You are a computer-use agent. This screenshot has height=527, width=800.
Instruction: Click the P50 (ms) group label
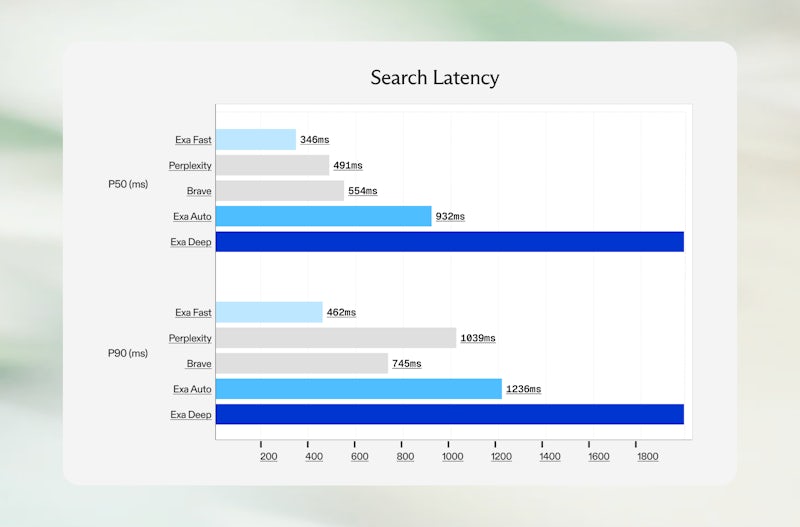click(x=128, y=184)
